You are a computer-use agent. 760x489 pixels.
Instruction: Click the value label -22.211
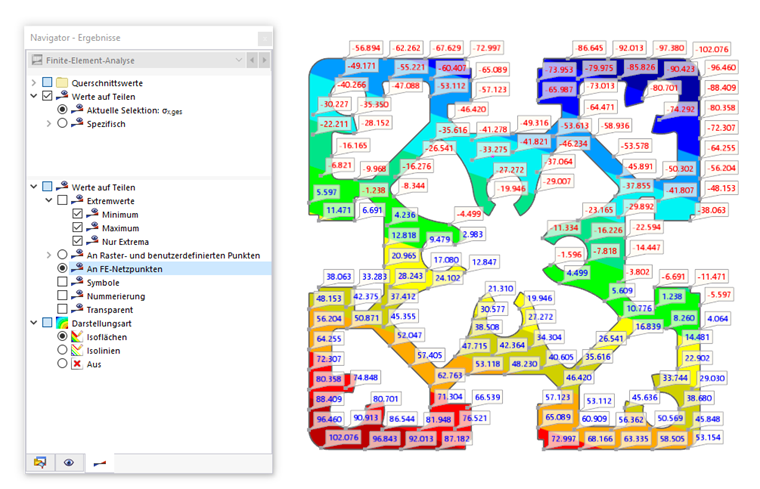pyautogui.click(x=334, y=124)
